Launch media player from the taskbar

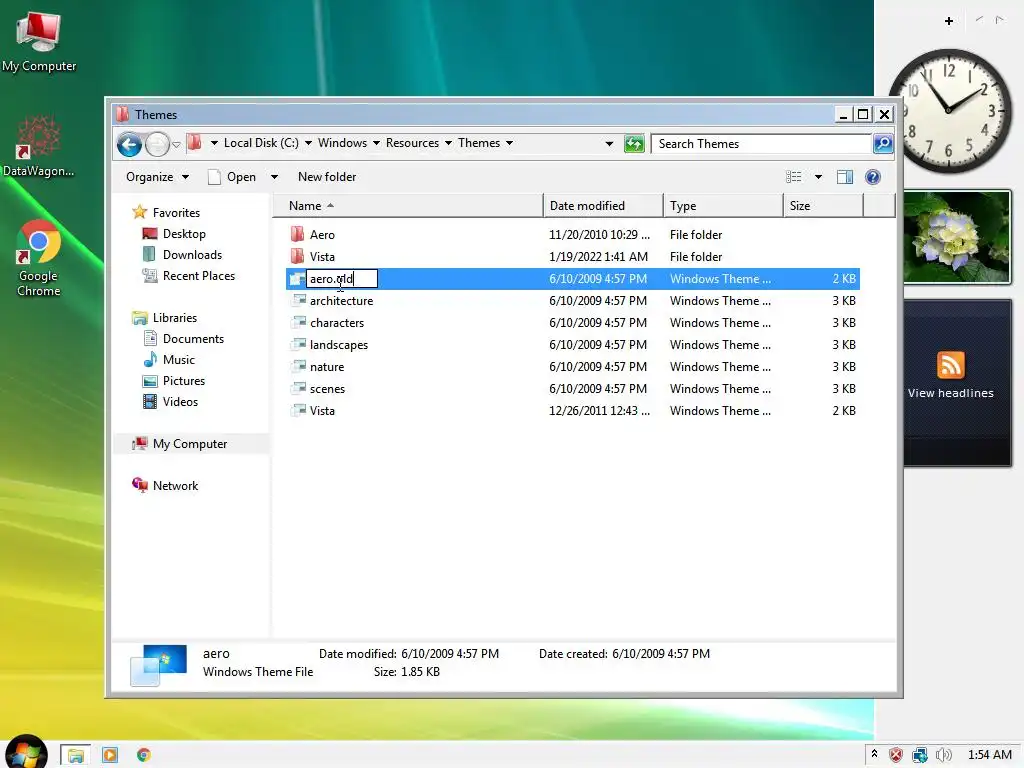click(x=110, y=756)
